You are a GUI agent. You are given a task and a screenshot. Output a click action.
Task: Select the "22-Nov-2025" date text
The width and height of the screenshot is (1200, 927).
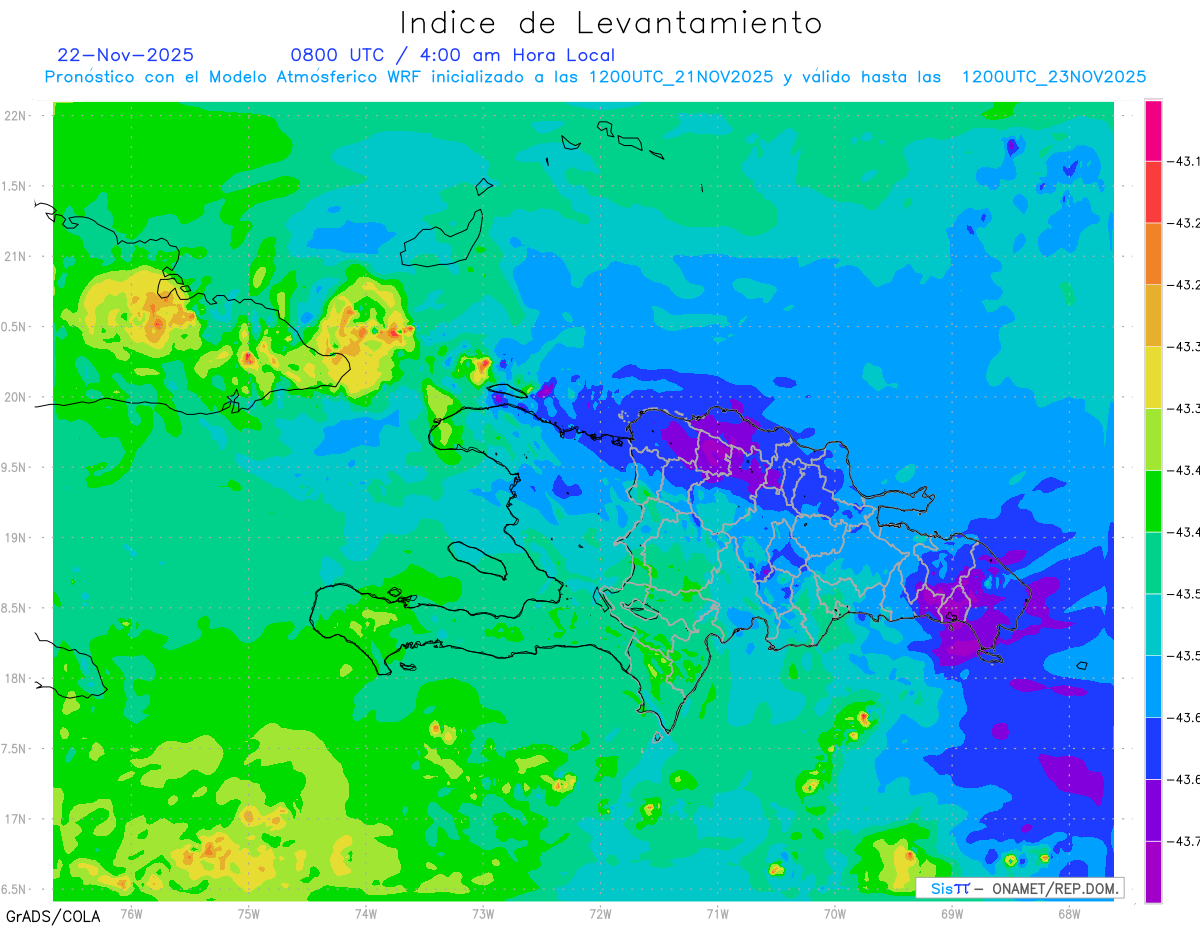[x=126, y=54]
